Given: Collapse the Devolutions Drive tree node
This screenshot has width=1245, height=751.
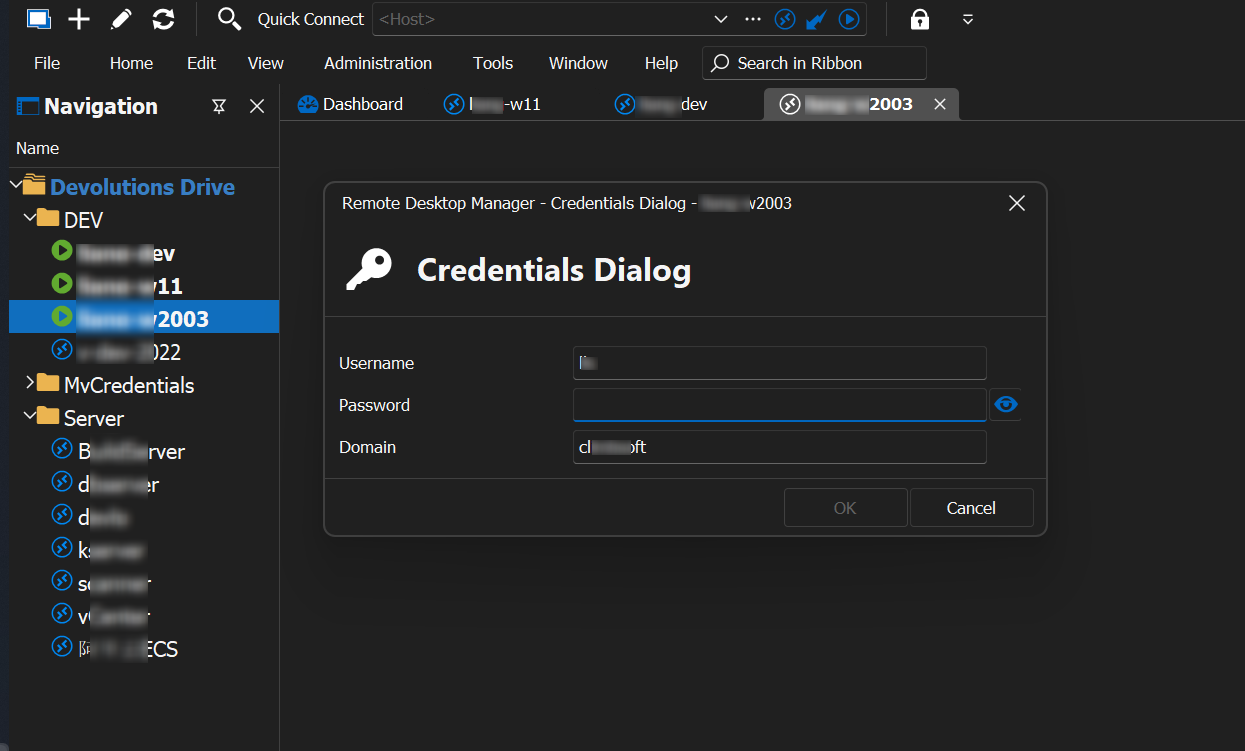Looking at the screenshot, I should [15, 185].
